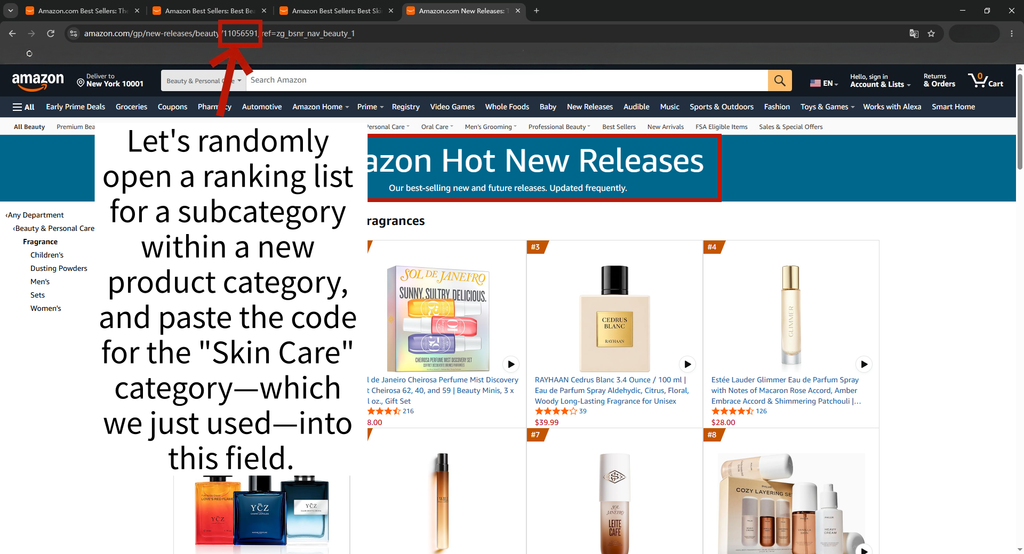Expand the Prime menu
The height and width of the screenshot is (554, 1024).
tap(370, 106)
